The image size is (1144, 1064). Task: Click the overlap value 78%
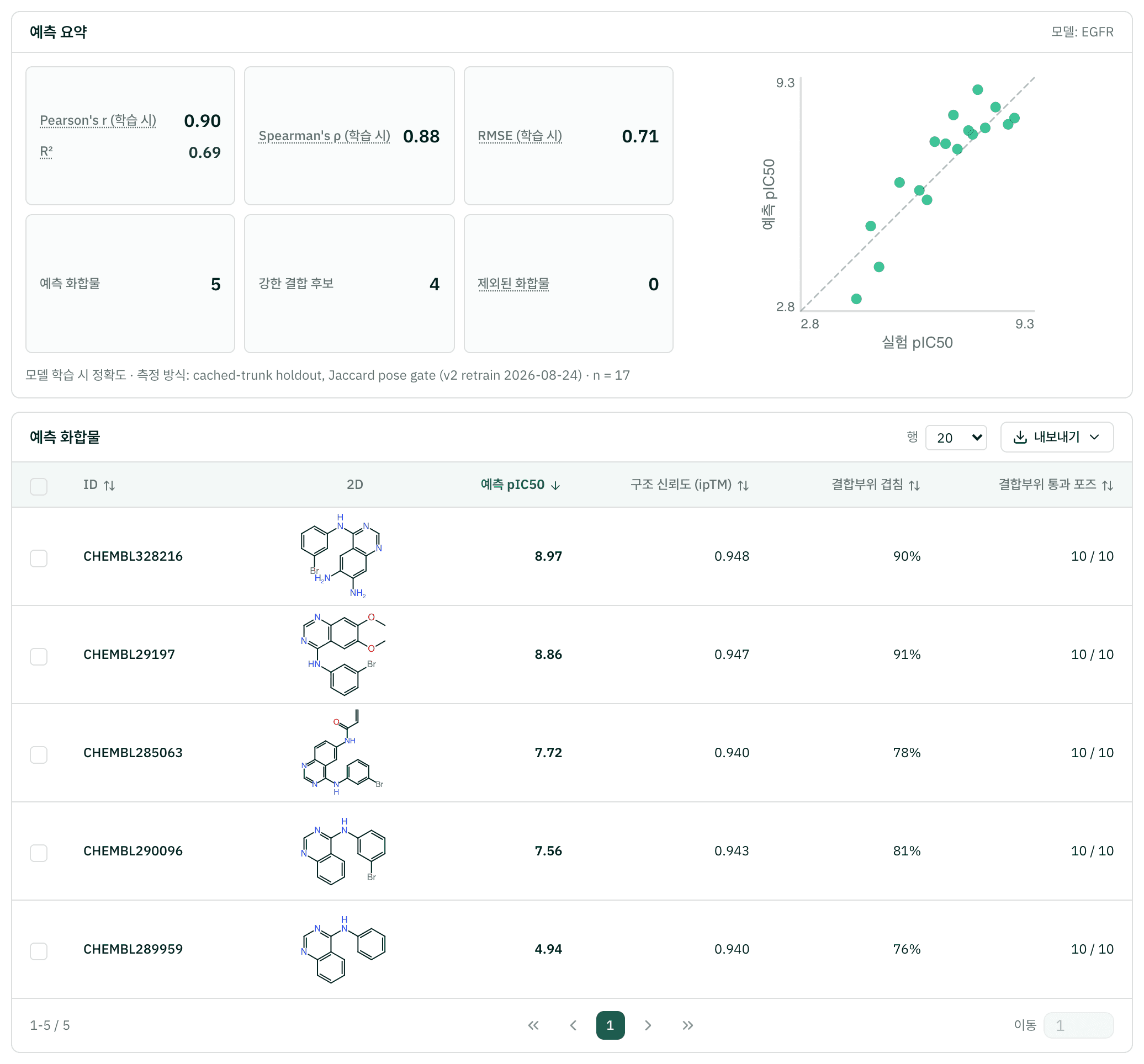[x=907, y=753]
